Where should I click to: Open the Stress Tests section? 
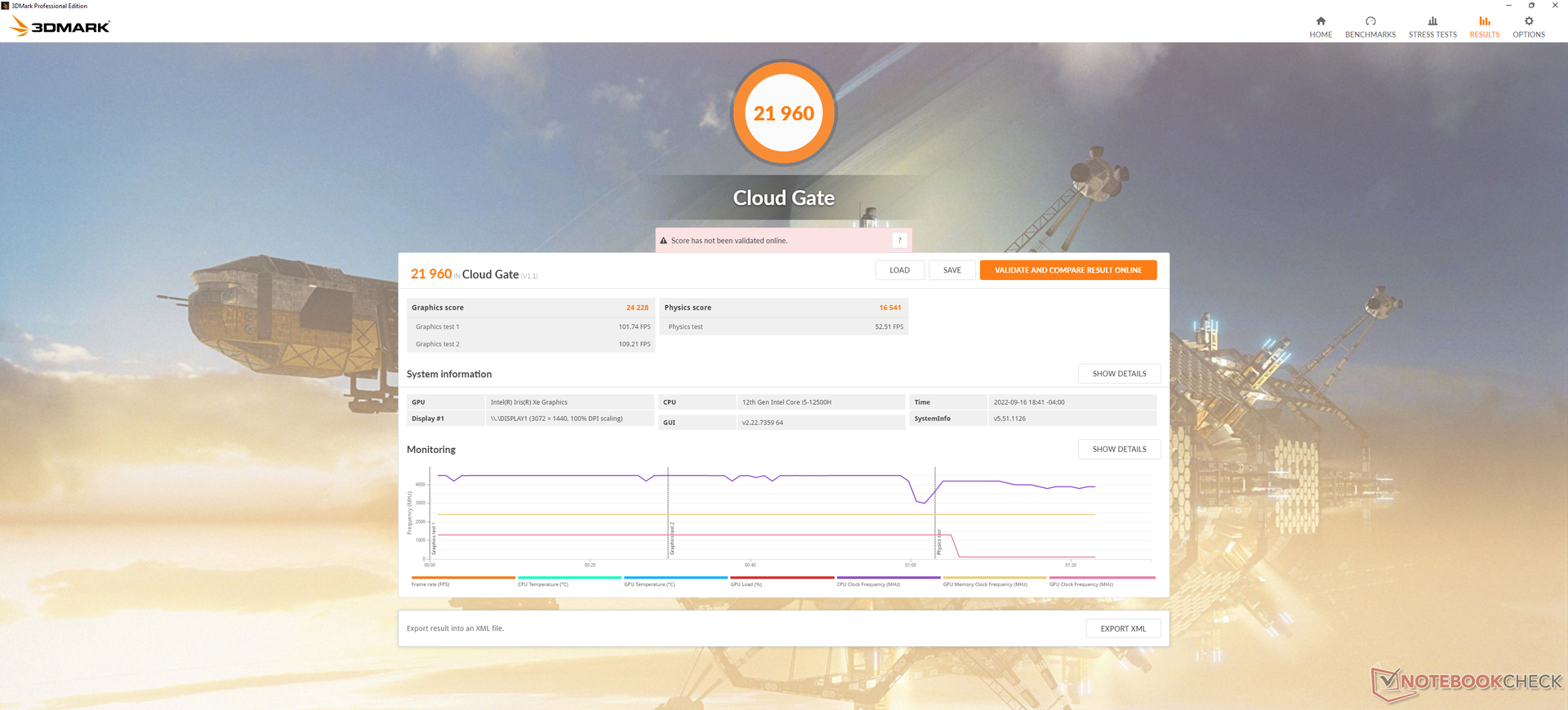pyautogui.click(x=1432, y=27)
